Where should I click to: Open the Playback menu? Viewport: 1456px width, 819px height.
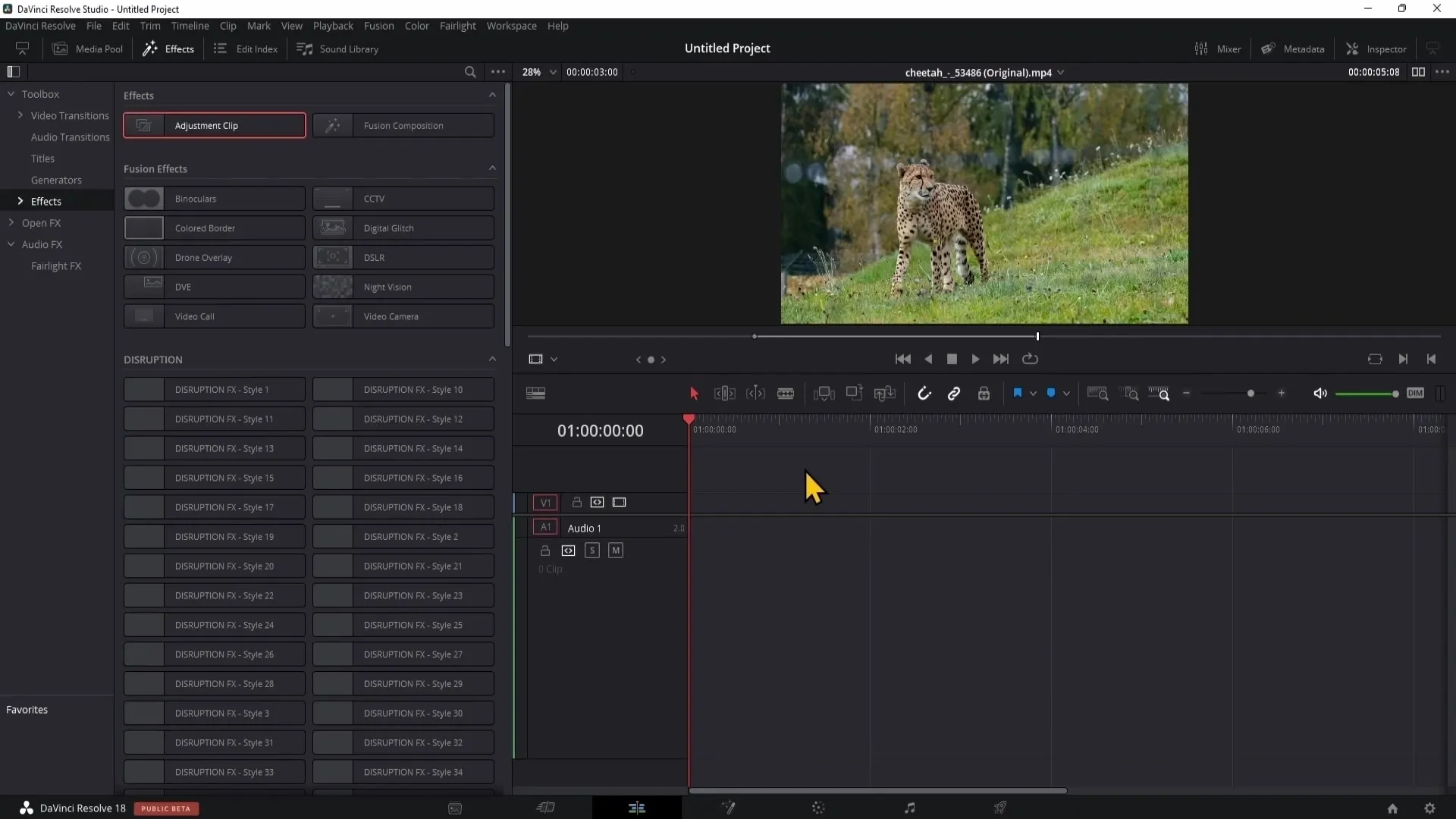[333, 26]
